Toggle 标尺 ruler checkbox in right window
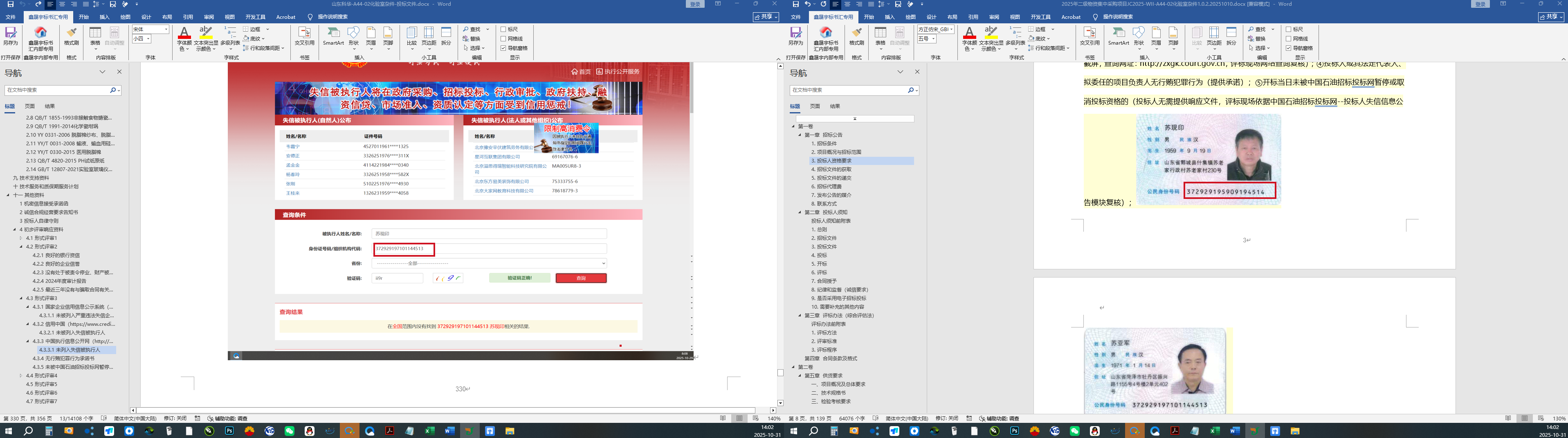 [x=1289, y=29]
